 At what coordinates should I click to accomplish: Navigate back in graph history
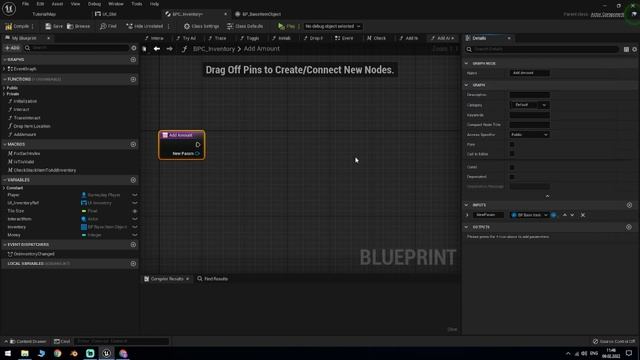(157, 49)
